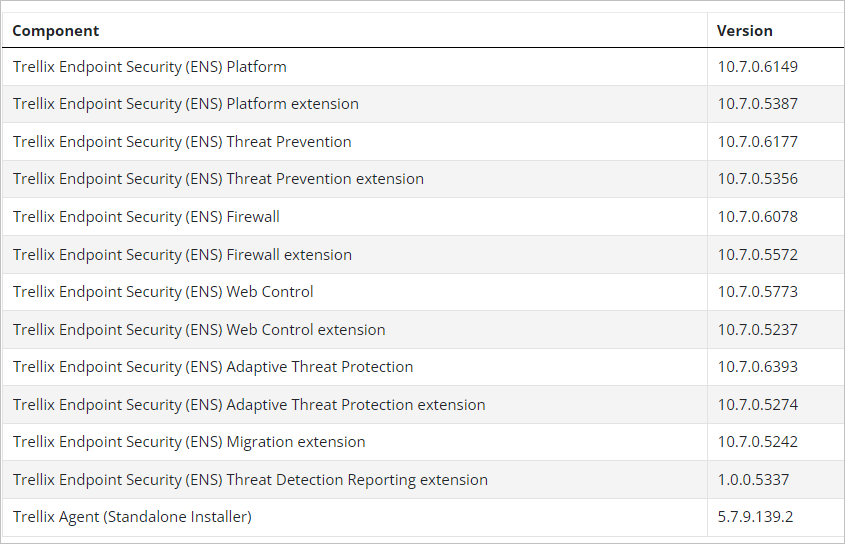Image resolution: width=845 pixels, height=544 pixels.
Task: Click version number 5.7.9.139.2
Action: (755, 517)
